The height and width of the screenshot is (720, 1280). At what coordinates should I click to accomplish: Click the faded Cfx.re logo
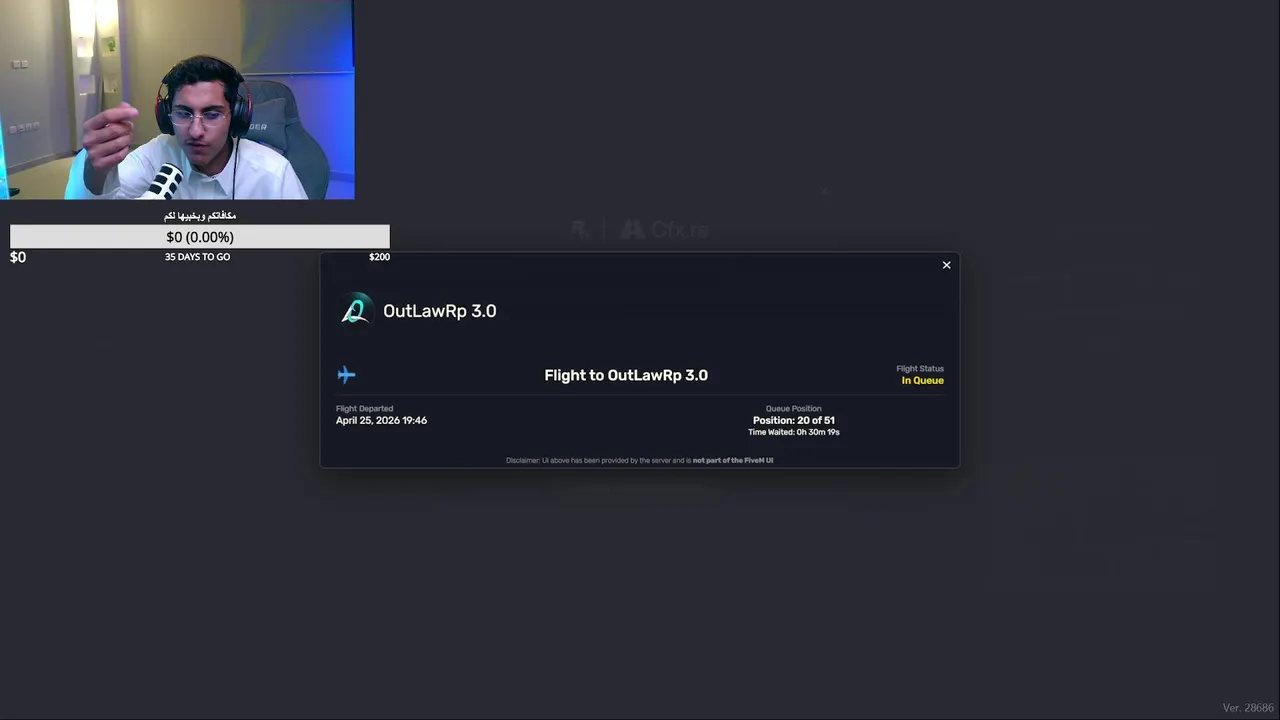[663, 230]
